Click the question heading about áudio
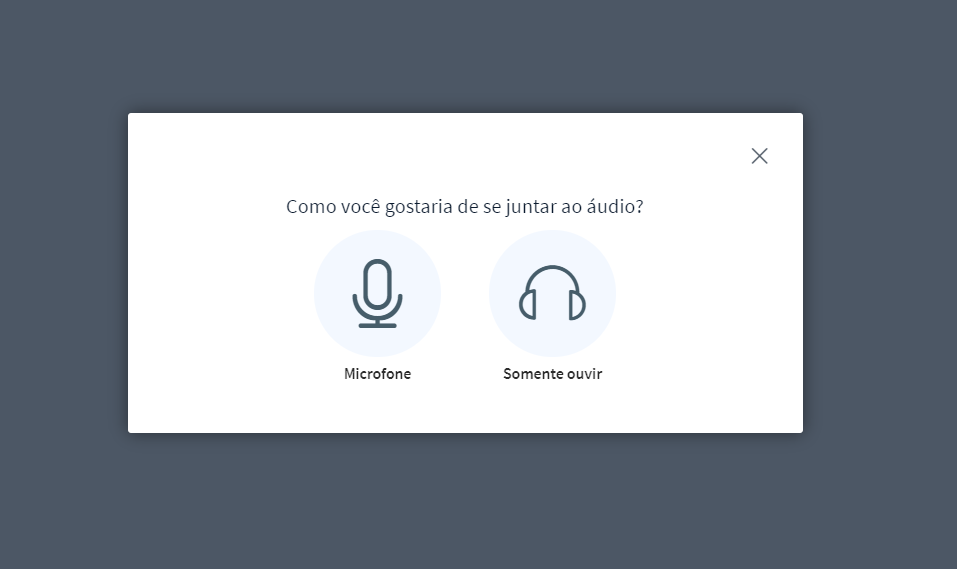Viewport: 957px width, 569px height. tap(464, 206)
